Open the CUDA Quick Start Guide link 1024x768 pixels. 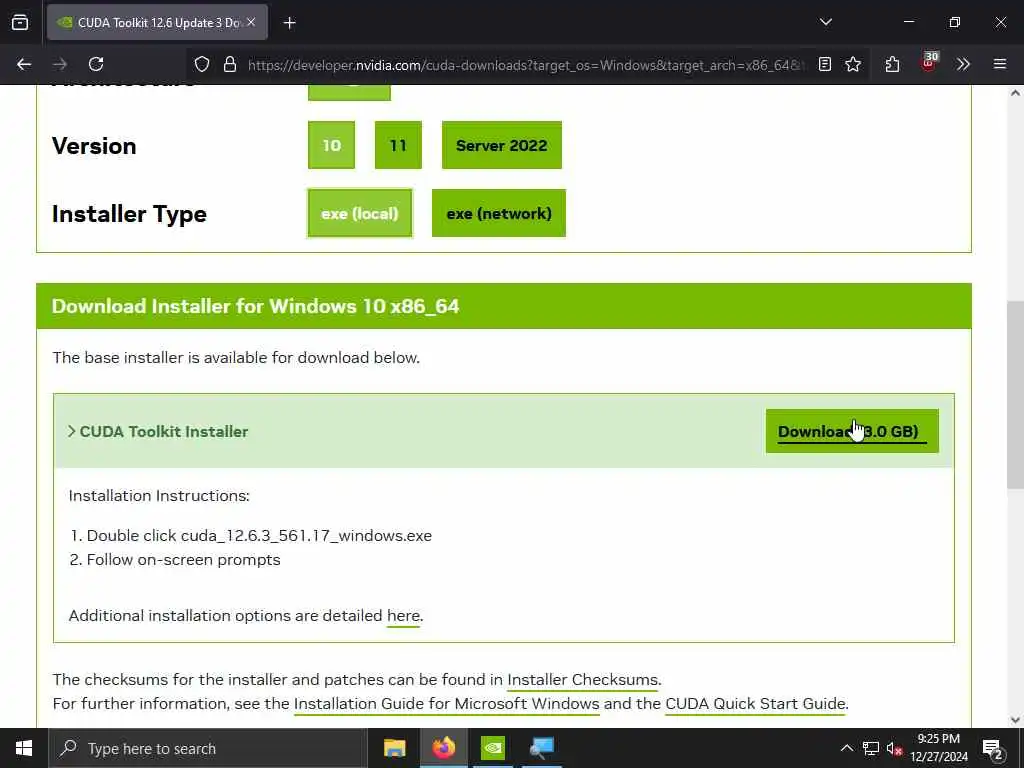(x=756, y=704)
